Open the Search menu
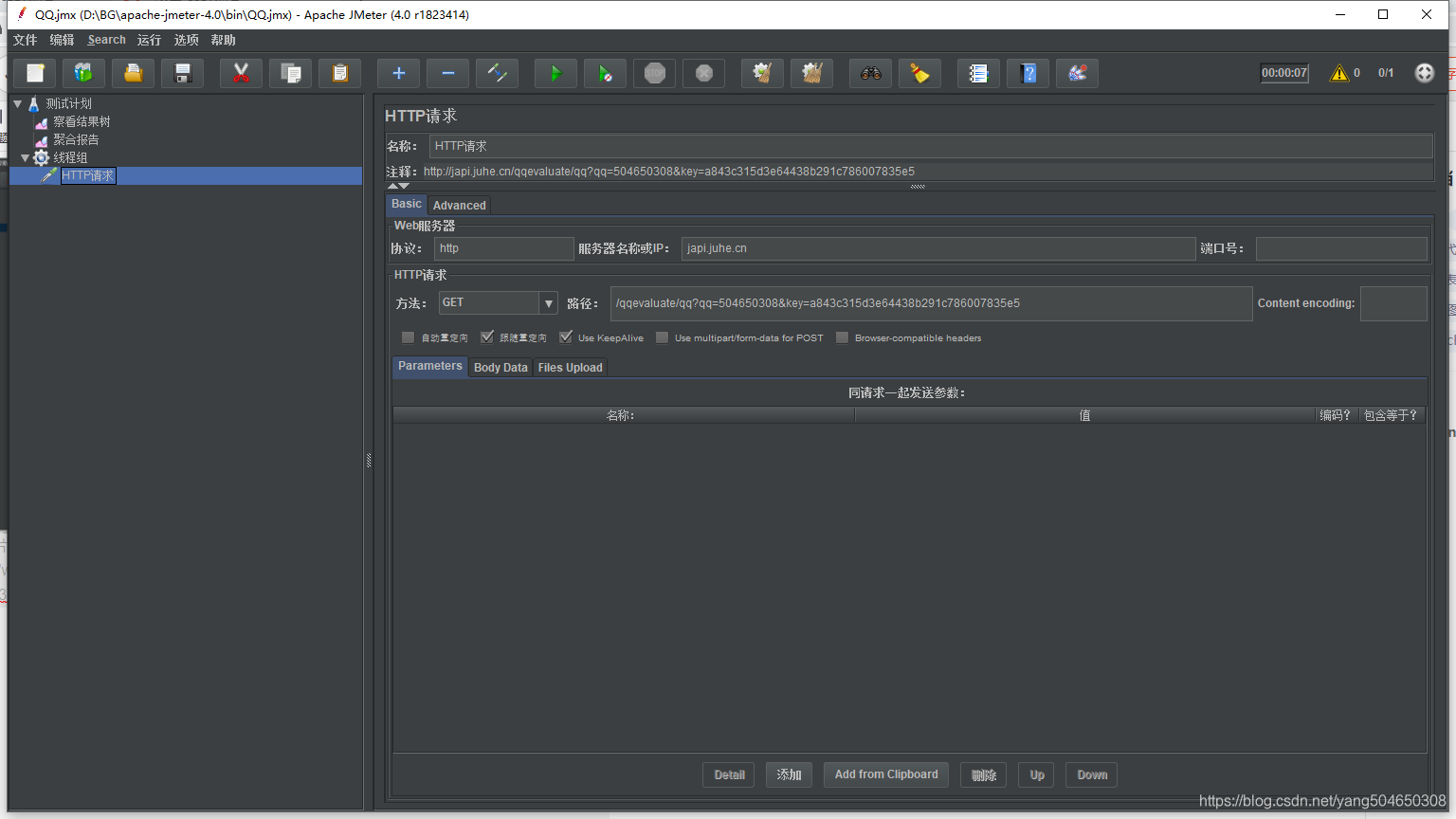 click(106, 40)
